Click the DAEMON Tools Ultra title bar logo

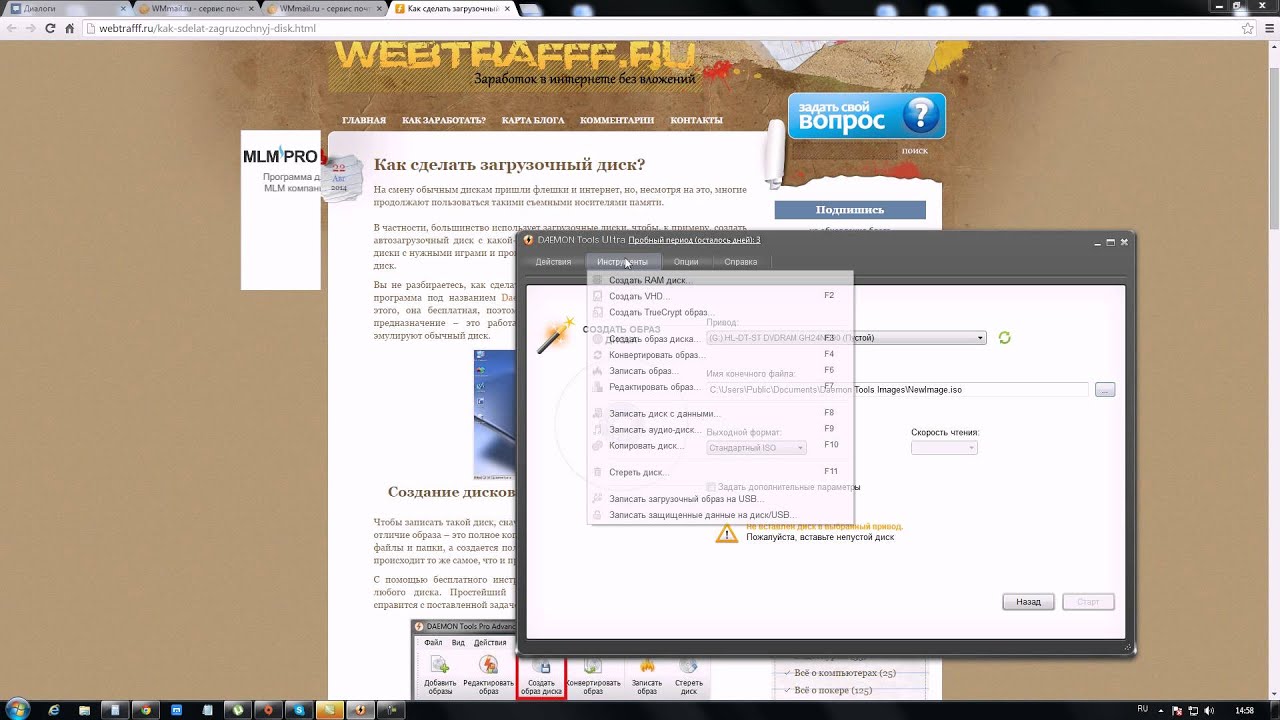528,240
